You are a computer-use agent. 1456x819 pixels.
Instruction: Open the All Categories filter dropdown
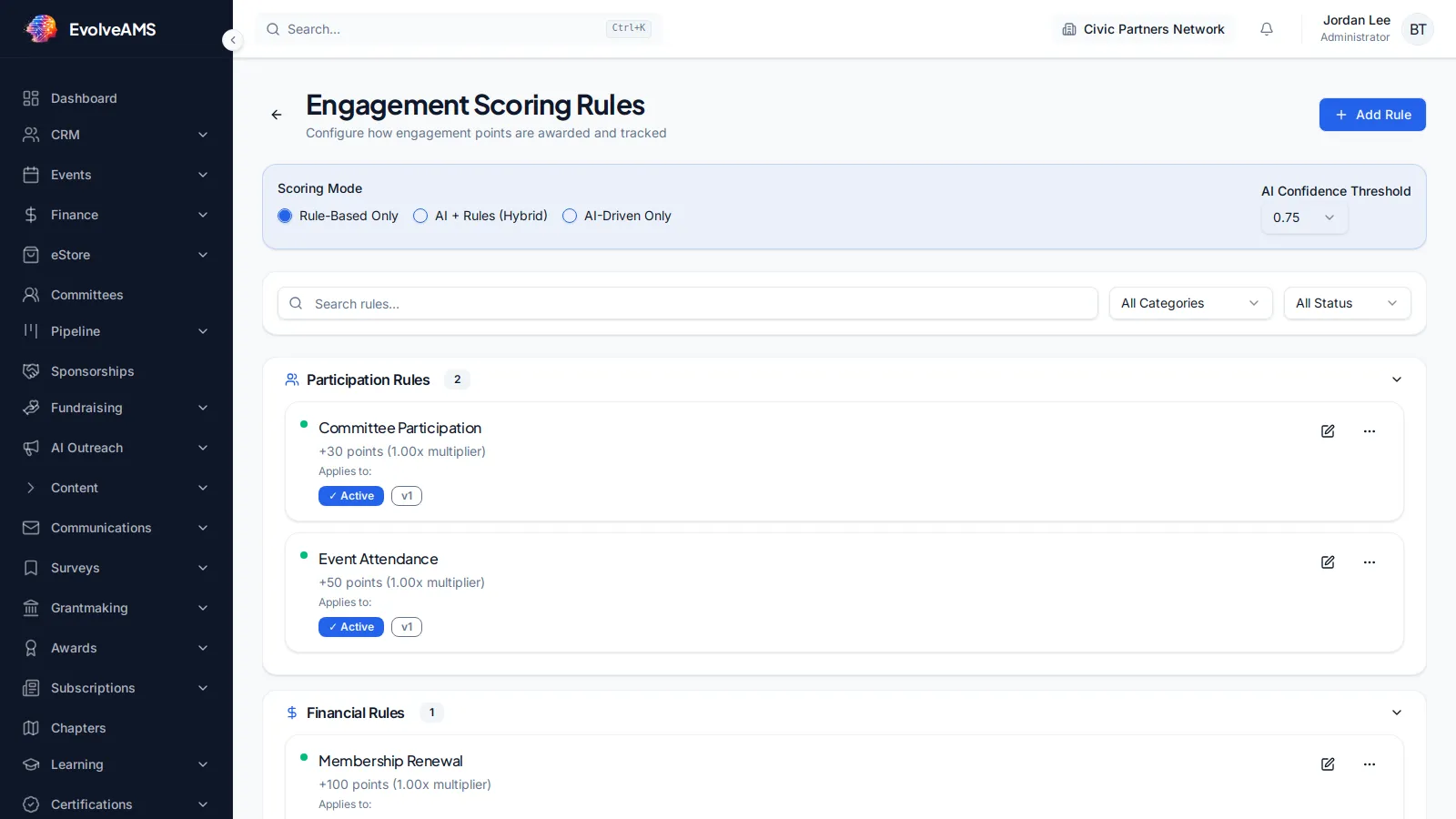coord(1190,303)
